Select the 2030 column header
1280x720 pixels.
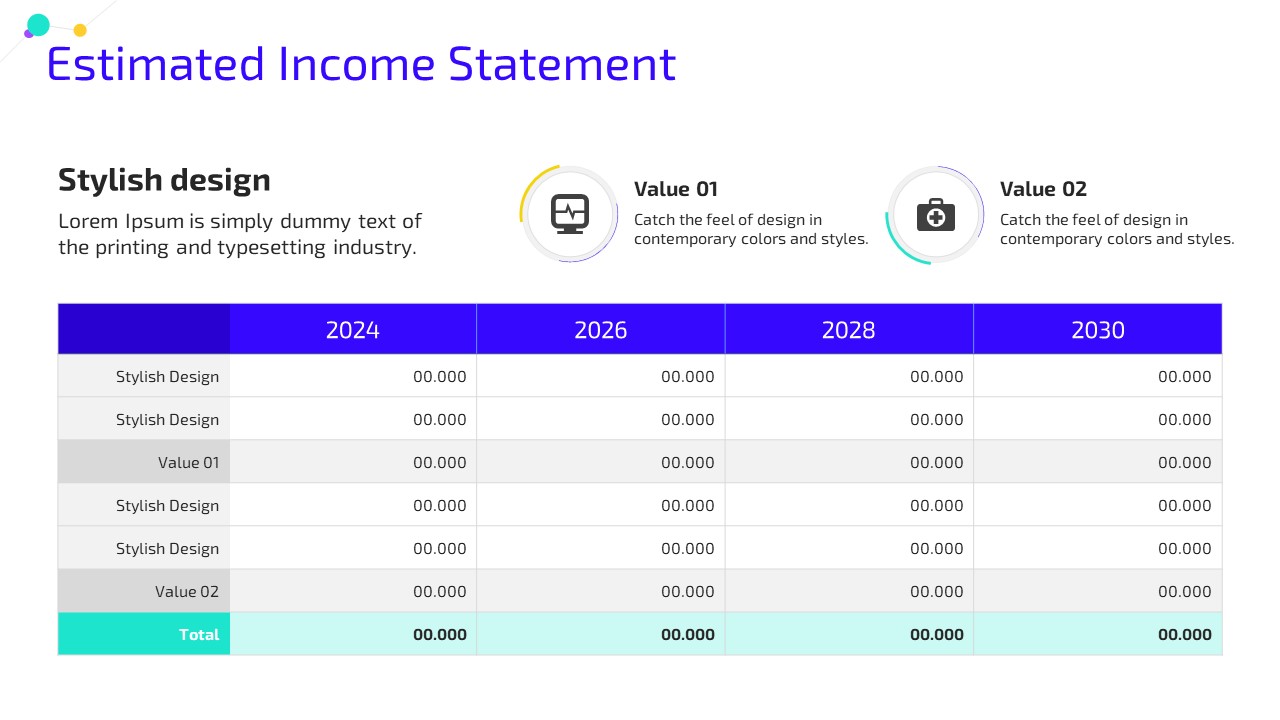coord(1098,329)
